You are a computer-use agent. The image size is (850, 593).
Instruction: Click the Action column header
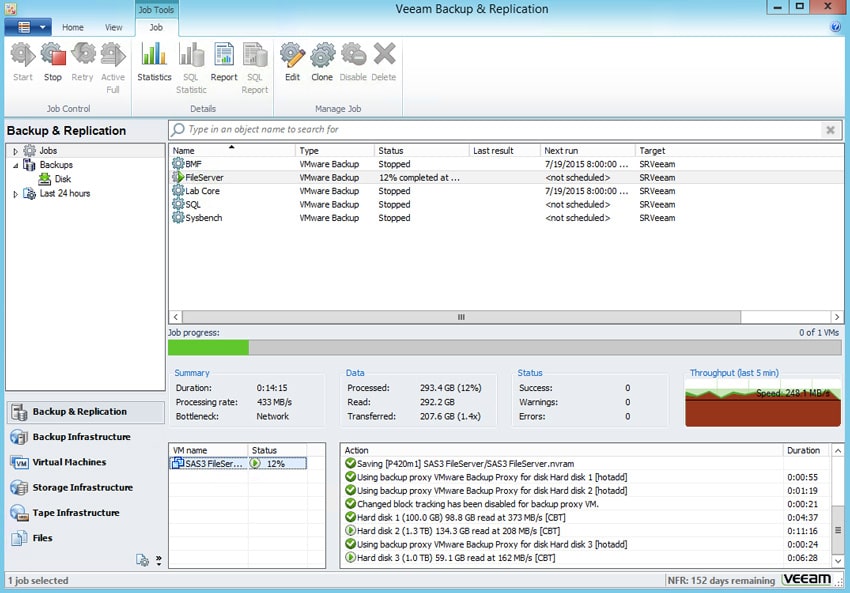click(x=562, y=450)
